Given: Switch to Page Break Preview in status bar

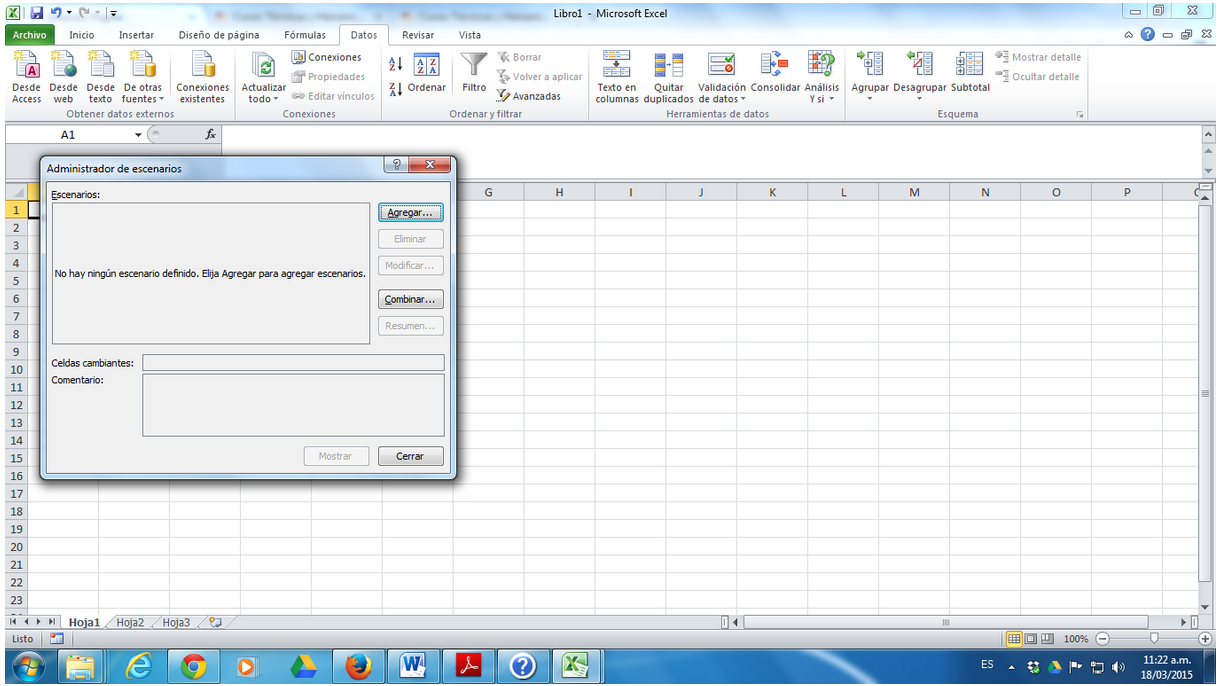Looking at the screenshot, I should (x=1048, y=638).
